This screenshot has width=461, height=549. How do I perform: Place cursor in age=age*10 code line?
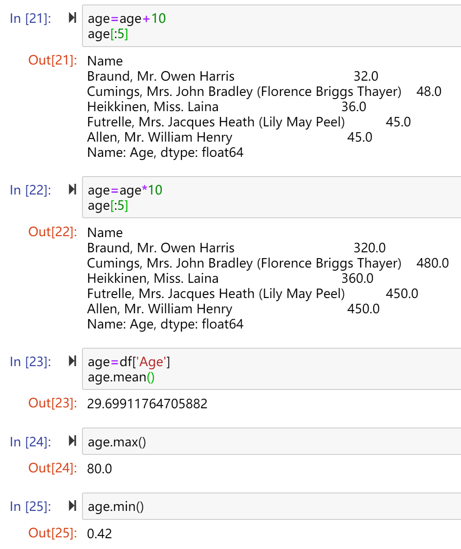pos(125,190)
